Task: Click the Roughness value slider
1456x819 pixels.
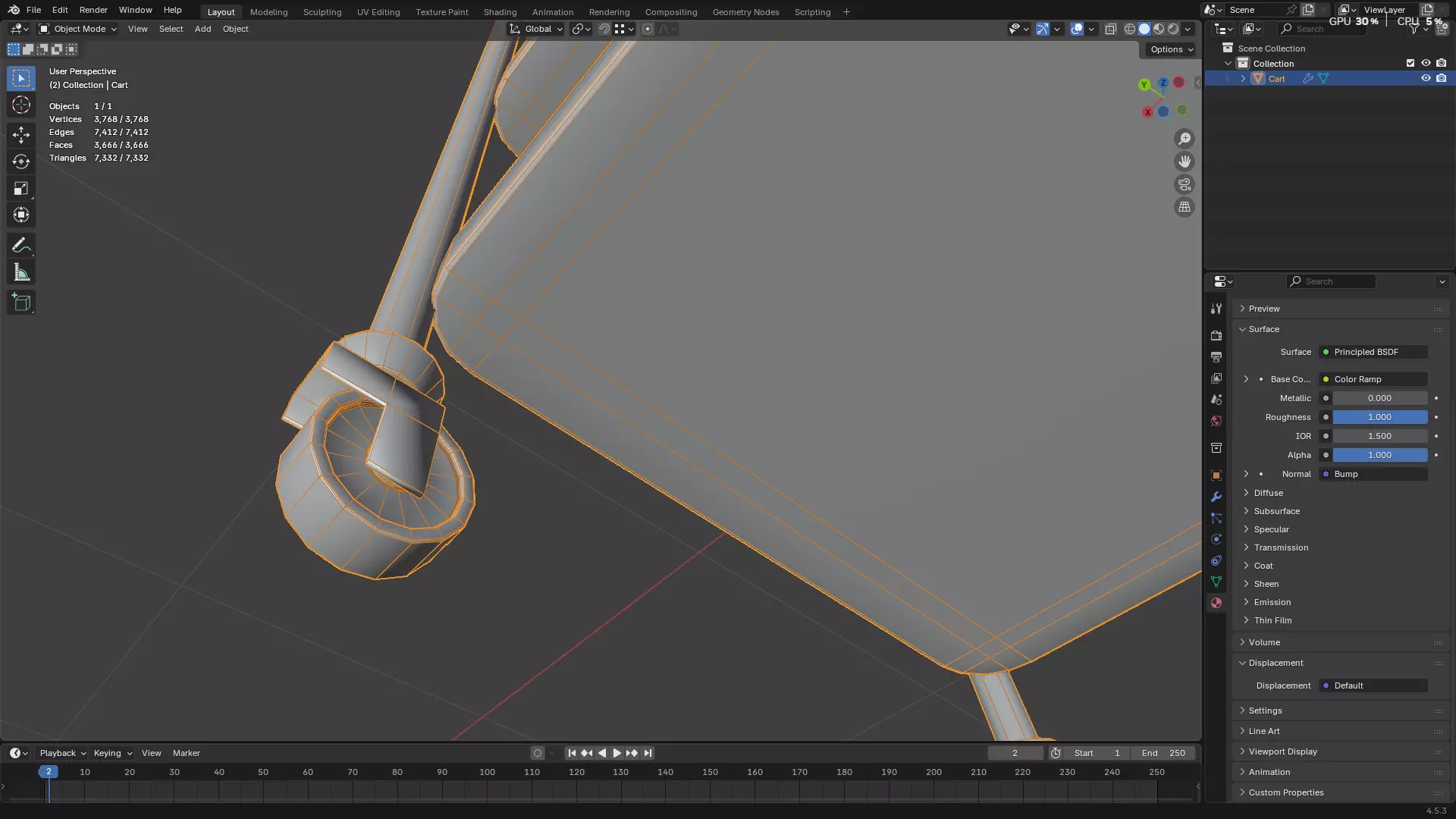Action: 1379,417
